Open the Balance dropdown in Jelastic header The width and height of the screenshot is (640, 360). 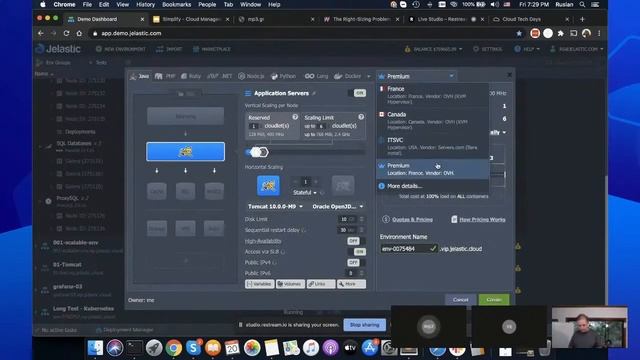(434, 49)
